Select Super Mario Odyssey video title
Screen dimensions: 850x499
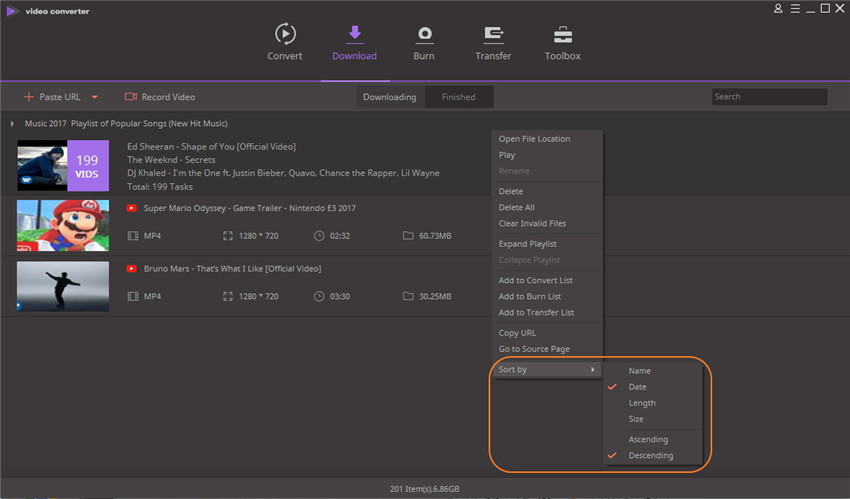tap(249, 208)
